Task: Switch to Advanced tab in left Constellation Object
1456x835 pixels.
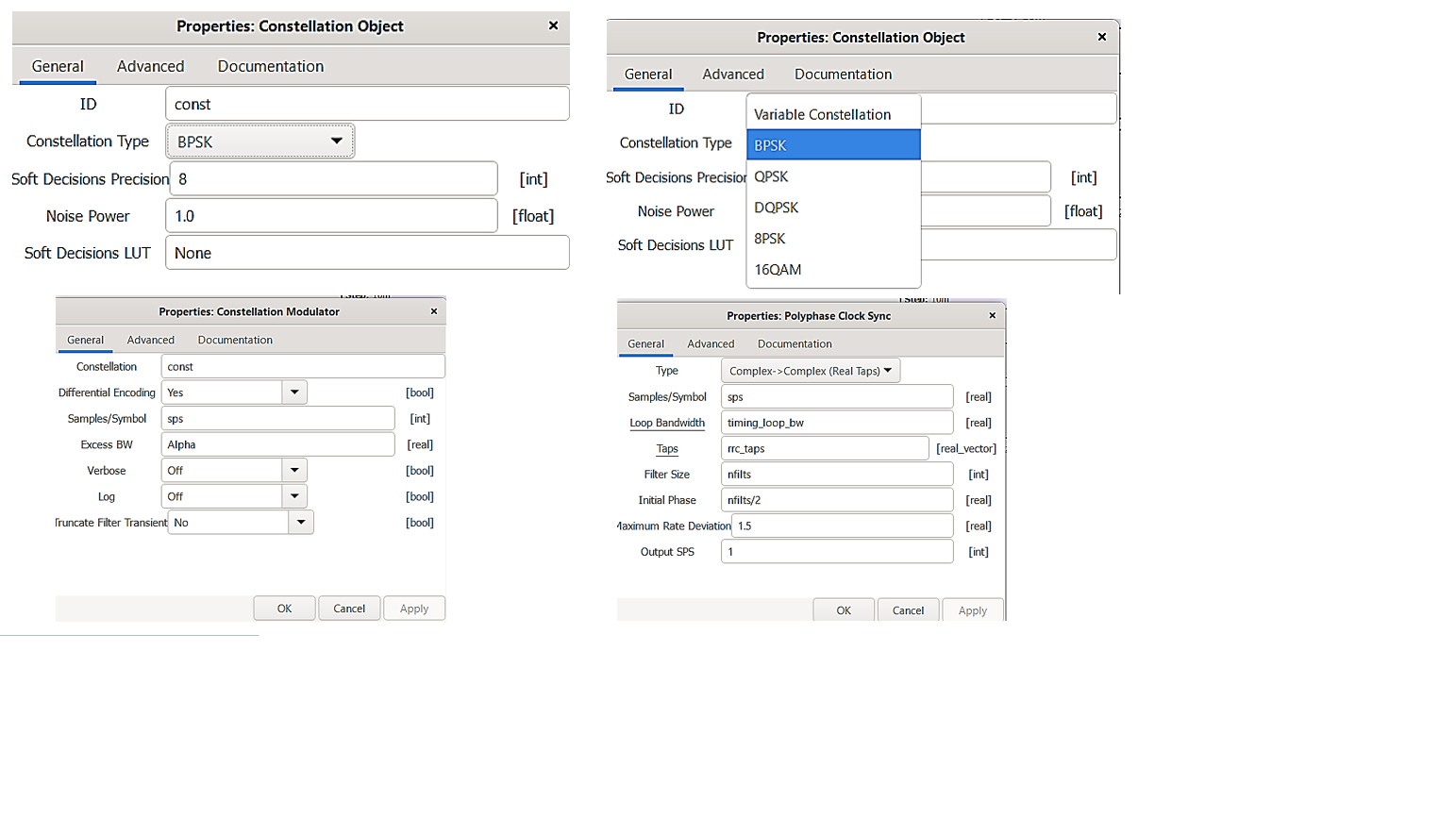Action: coord(151,66)
